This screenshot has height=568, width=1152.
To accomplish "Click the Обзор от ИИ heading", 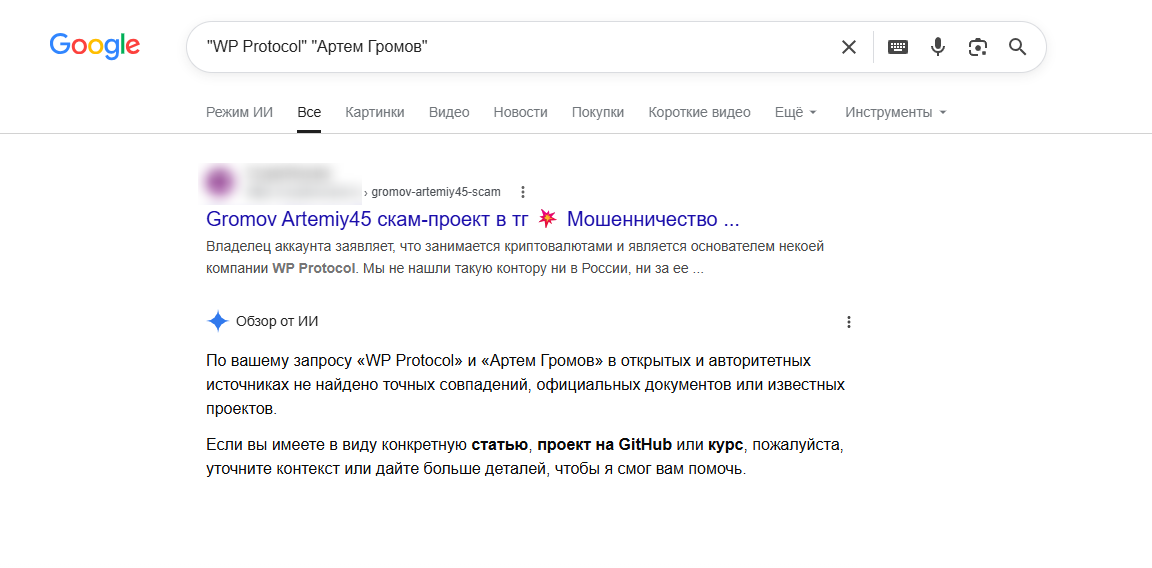I will tap(277, 321).
